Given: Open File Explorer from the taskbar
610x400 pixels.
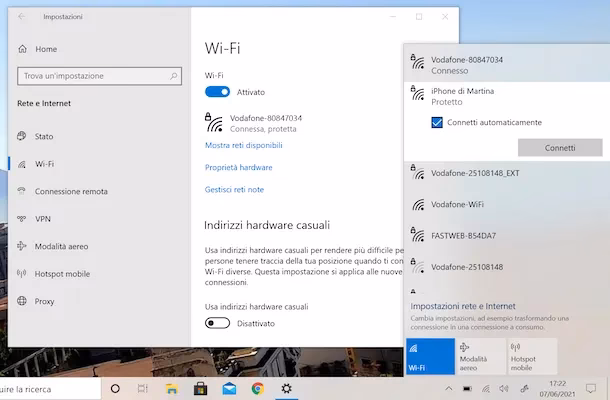Looking at the screenshot, I should [x=172, y=388].
